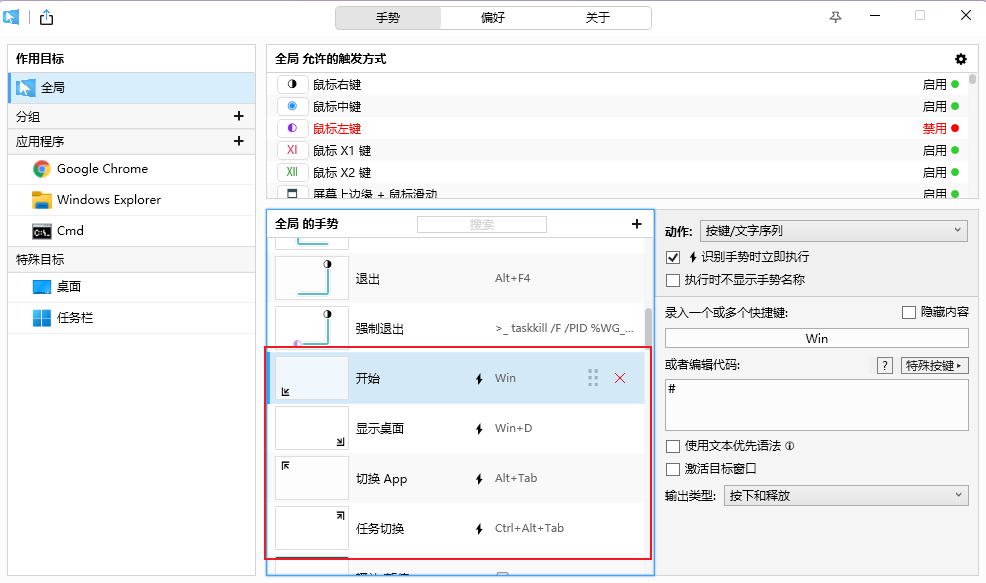Click the 退出 gesture thumbnail

click(312, 278)
